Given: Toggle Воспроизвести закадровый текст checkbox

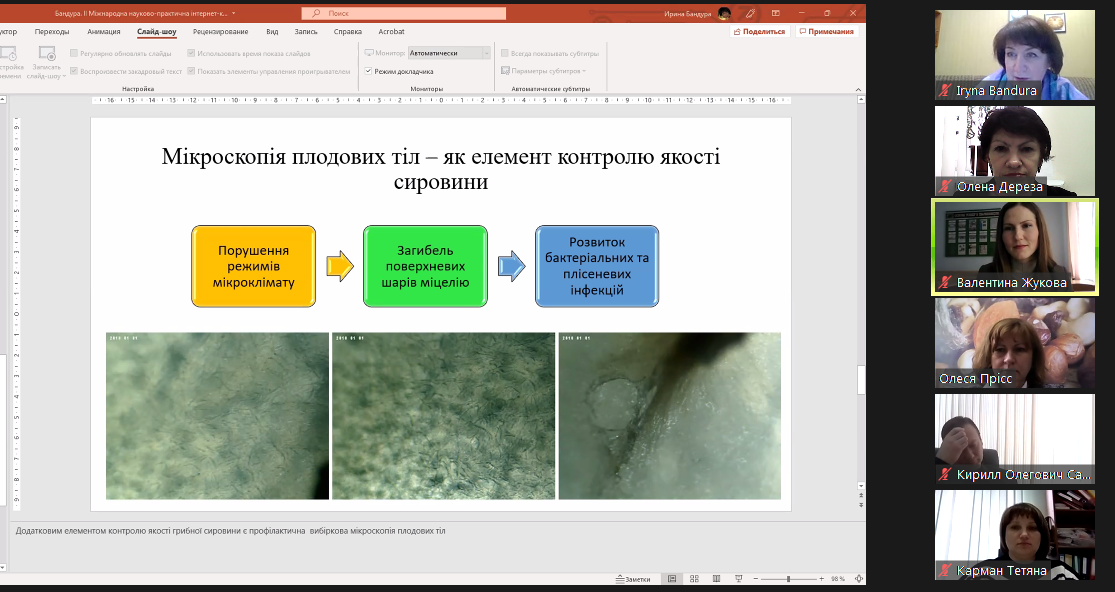Looking at the screenshot, I should coord(74,71).
